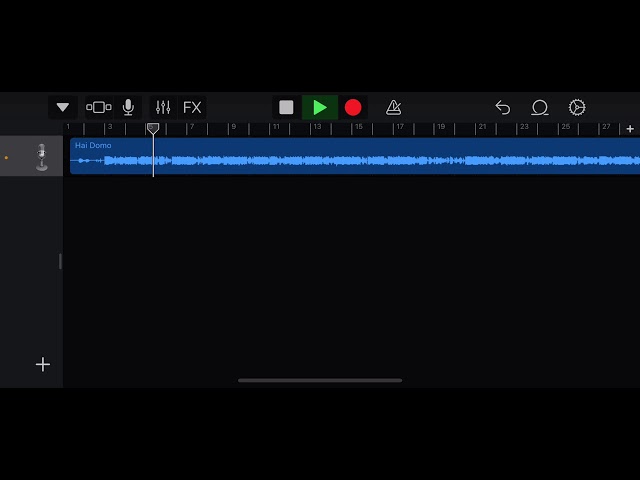Switch to Tracks view button
This screenshot has width=640, height=480.
[98, 107]
